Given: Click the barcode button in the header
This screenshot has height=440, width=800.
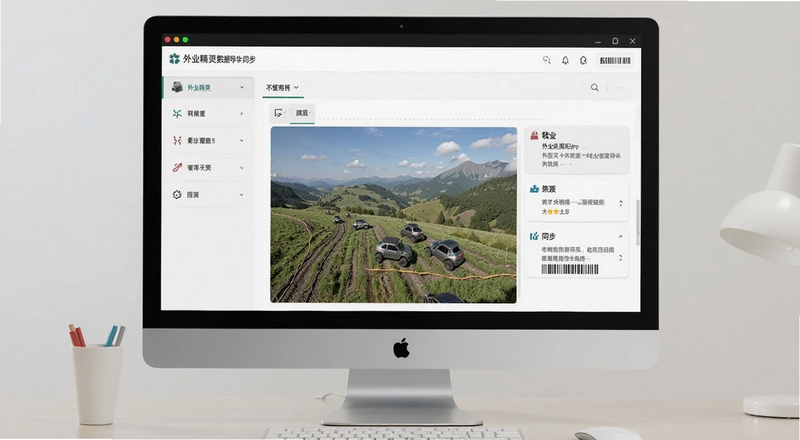Looking at the screenshot, I should pos(615,60).
